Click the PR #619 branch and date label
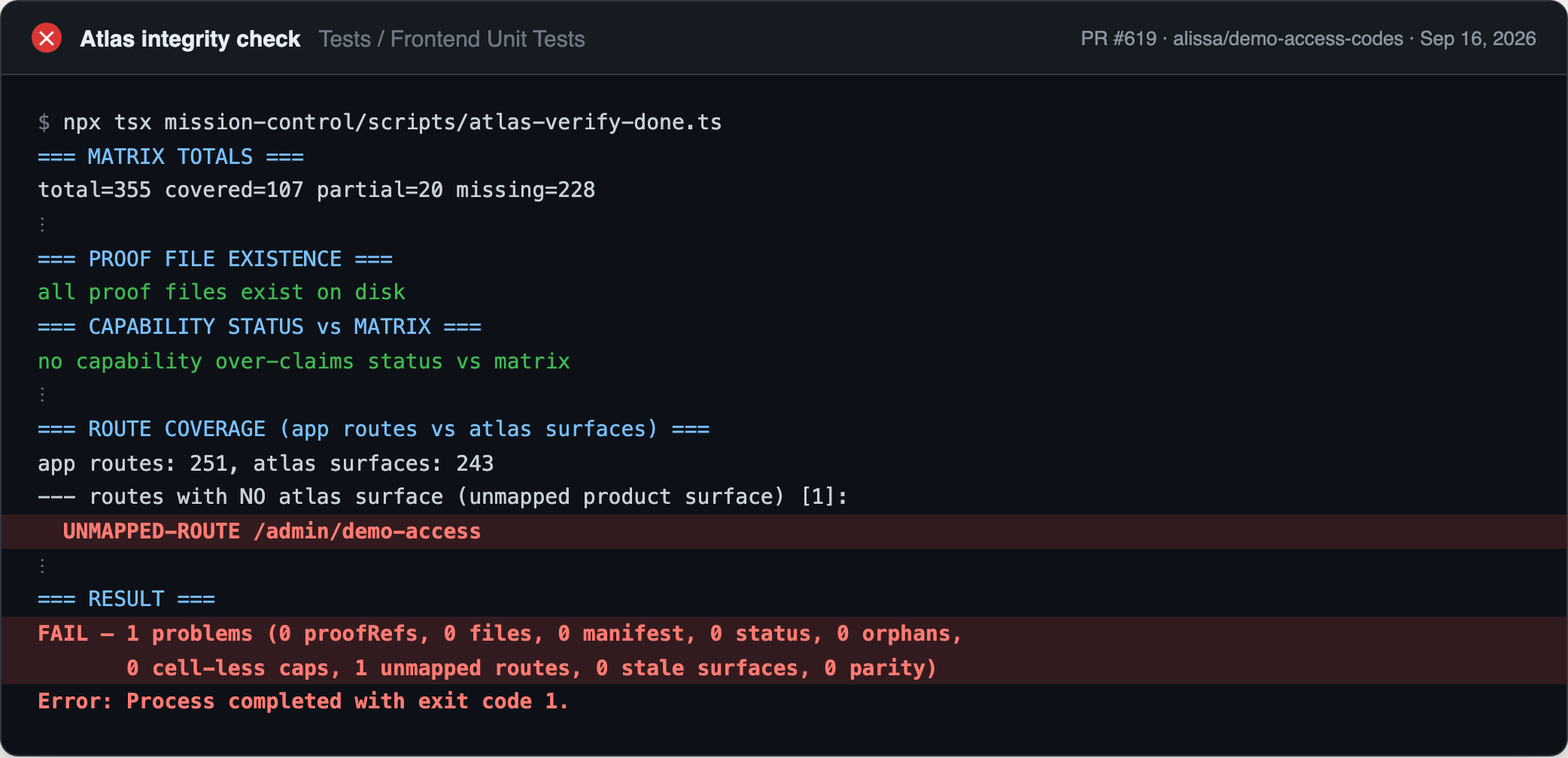The width and height of the screenshot is (1568, 758). click(1308, 38)
